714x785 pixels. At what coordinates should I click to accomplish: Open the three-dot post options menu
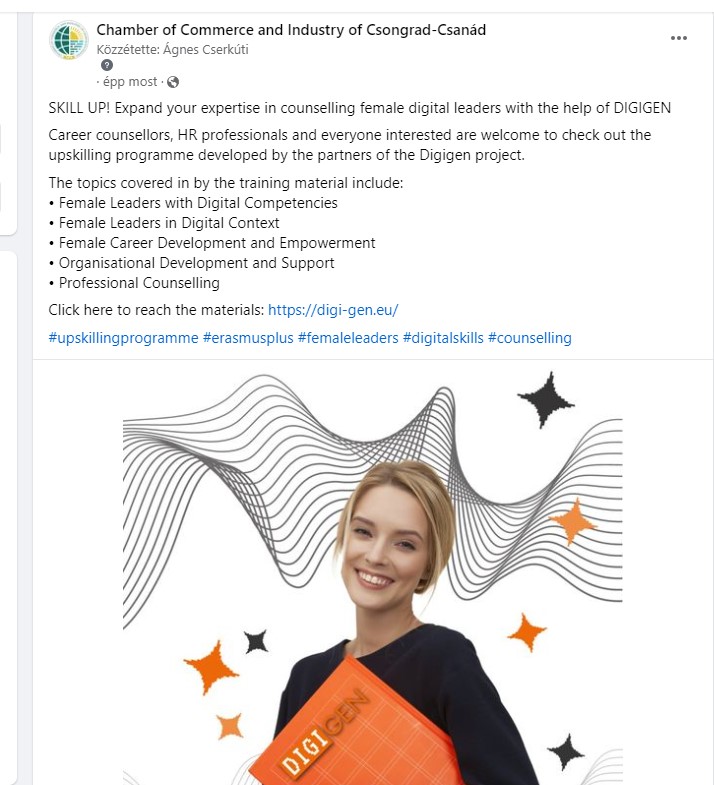click(x=678, y=38)
